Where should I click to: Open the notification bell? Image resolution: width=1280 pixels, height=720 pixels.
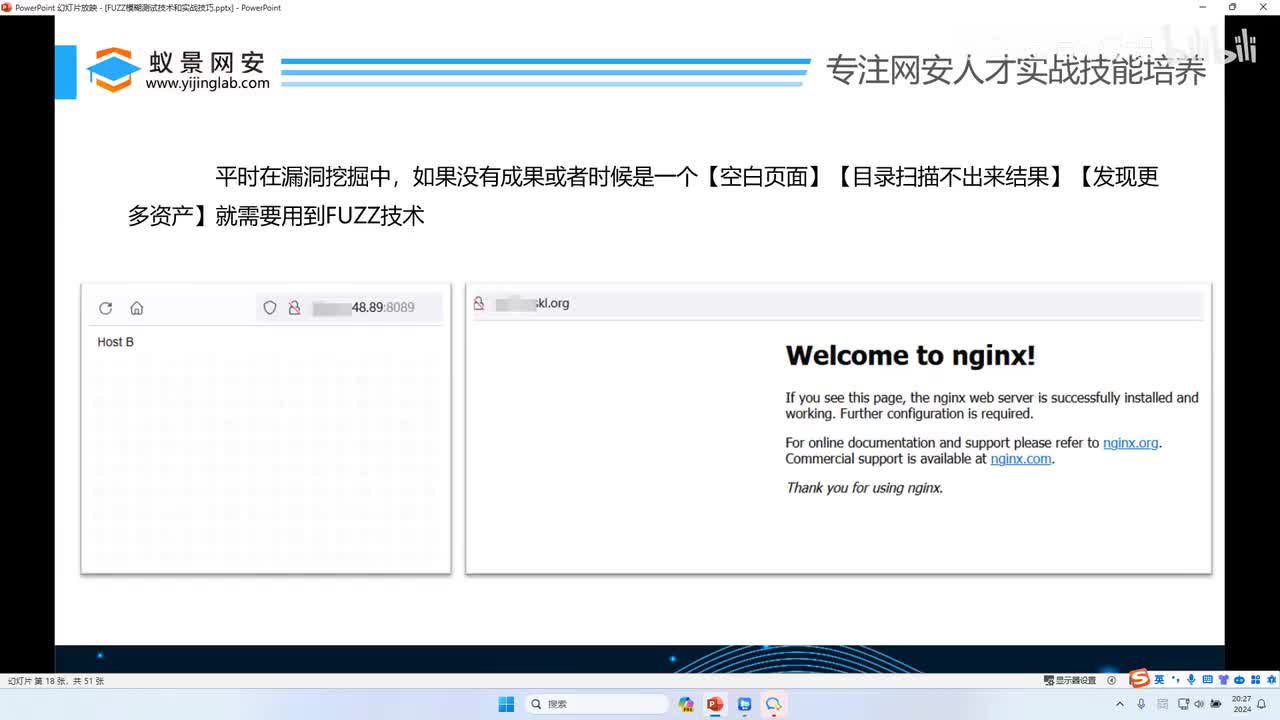1261,704
